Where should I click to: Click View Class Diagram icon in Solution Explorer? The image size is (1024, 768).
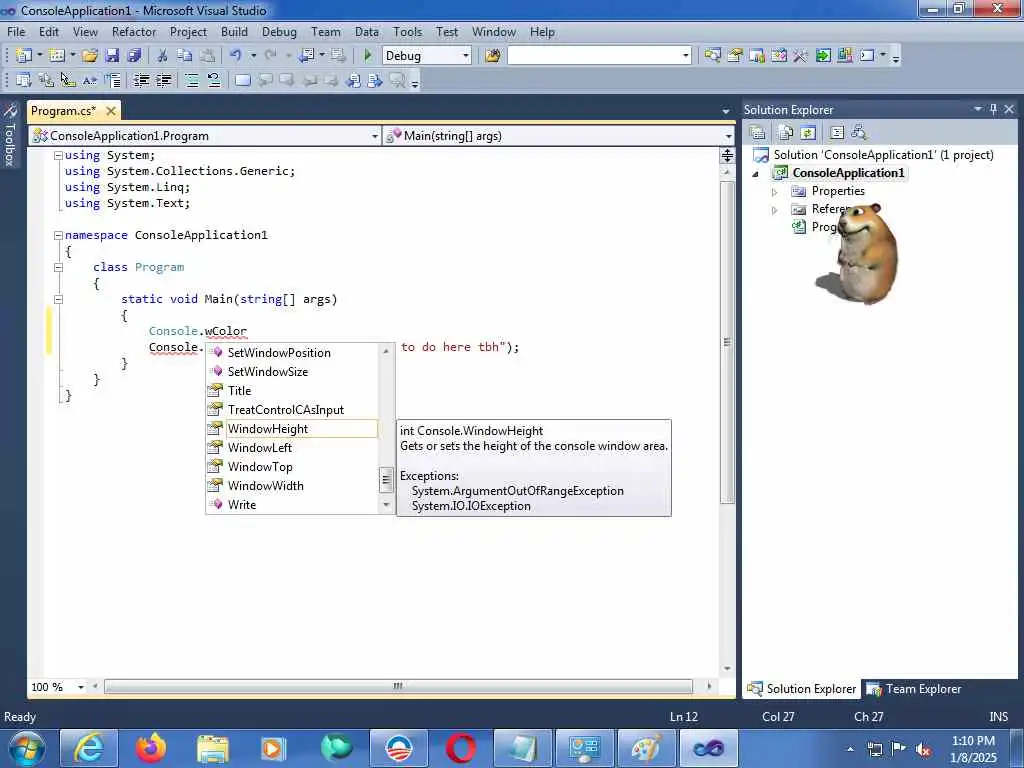[x=859, y=133]
